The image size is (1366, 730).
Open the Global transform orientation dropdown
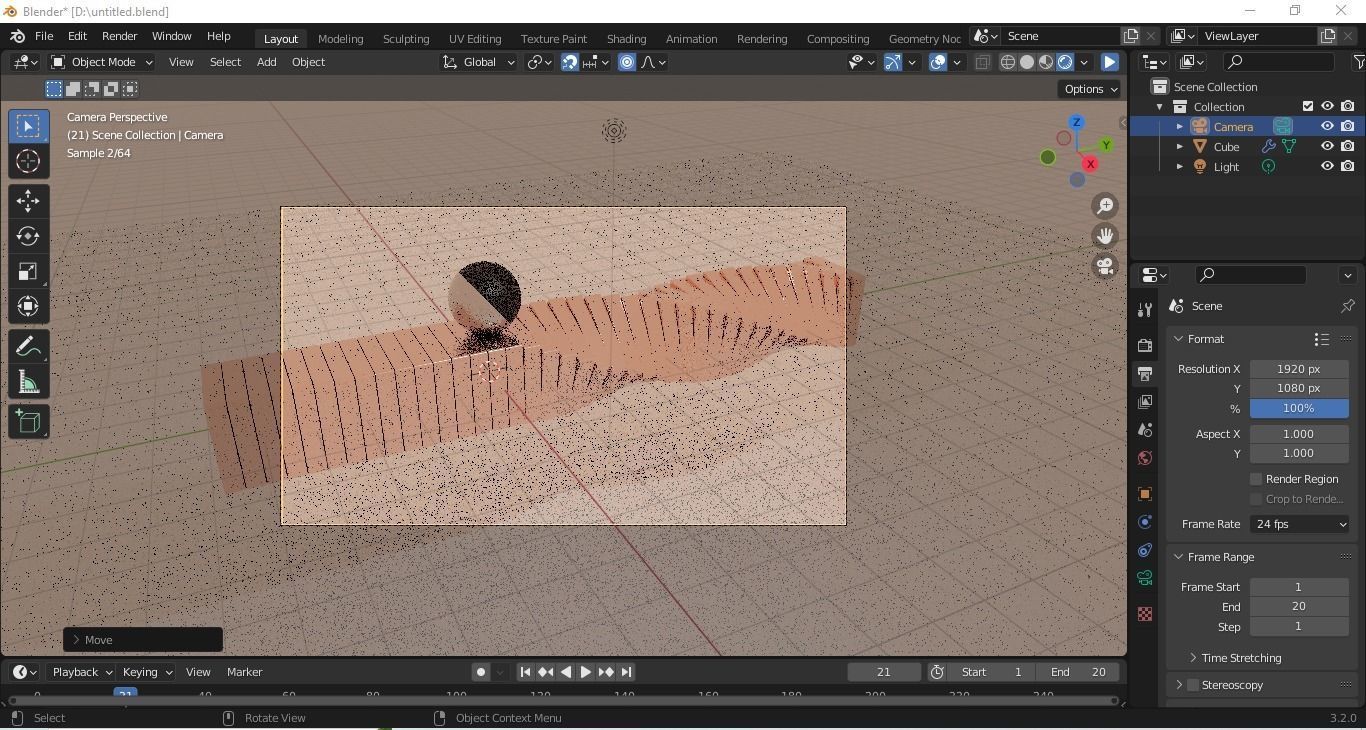pyautogui.click(x=479, y=62)
